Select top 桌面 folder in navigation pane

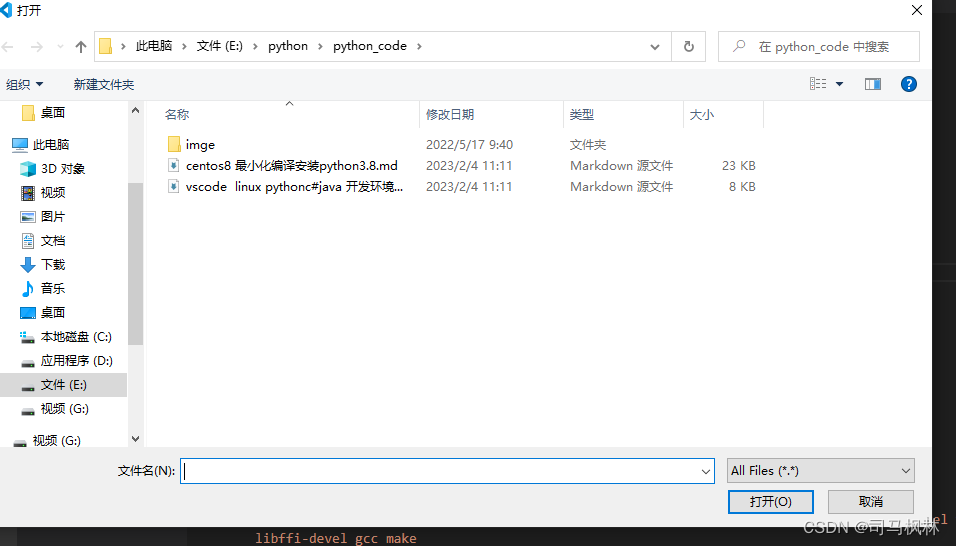tap(52, 113)
